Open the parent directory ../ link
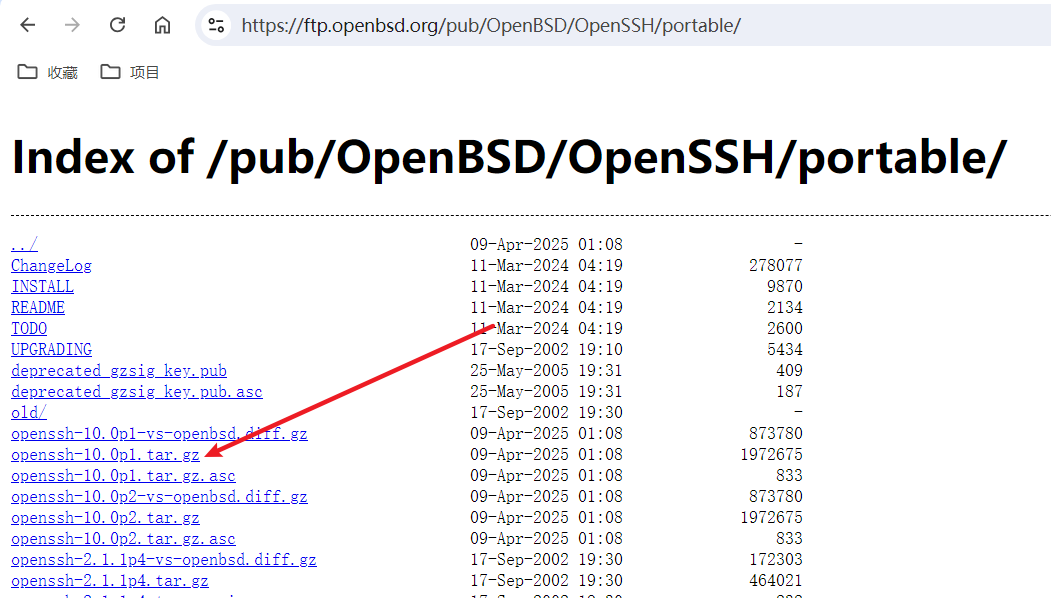 pos(24,245)
